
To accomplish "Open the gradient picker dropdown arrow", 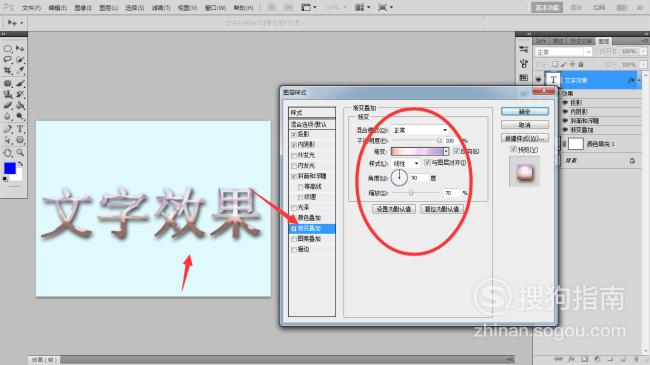I will 446,152.
